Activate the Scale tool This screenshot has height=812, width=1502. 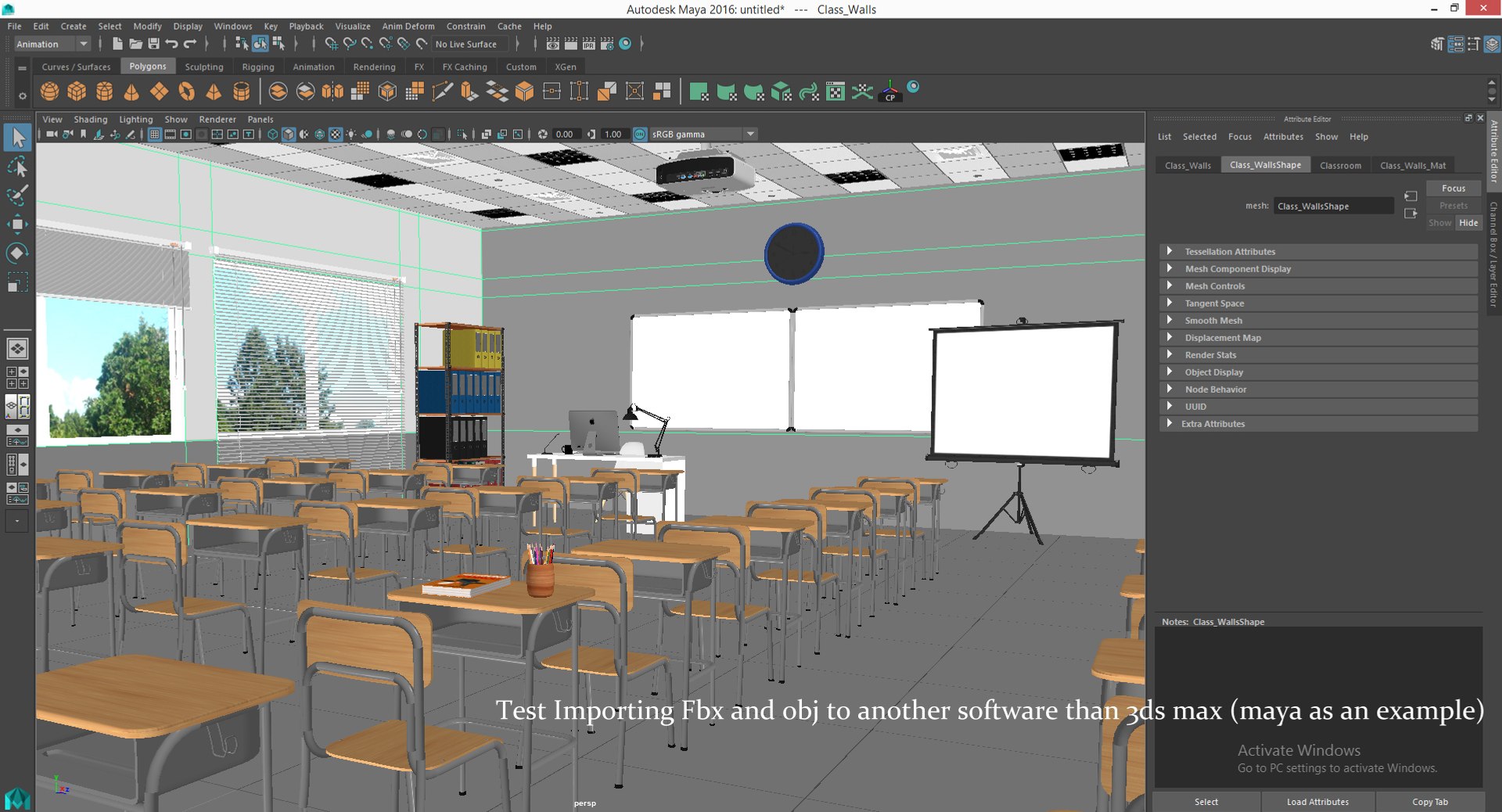(x=17, y=282)
